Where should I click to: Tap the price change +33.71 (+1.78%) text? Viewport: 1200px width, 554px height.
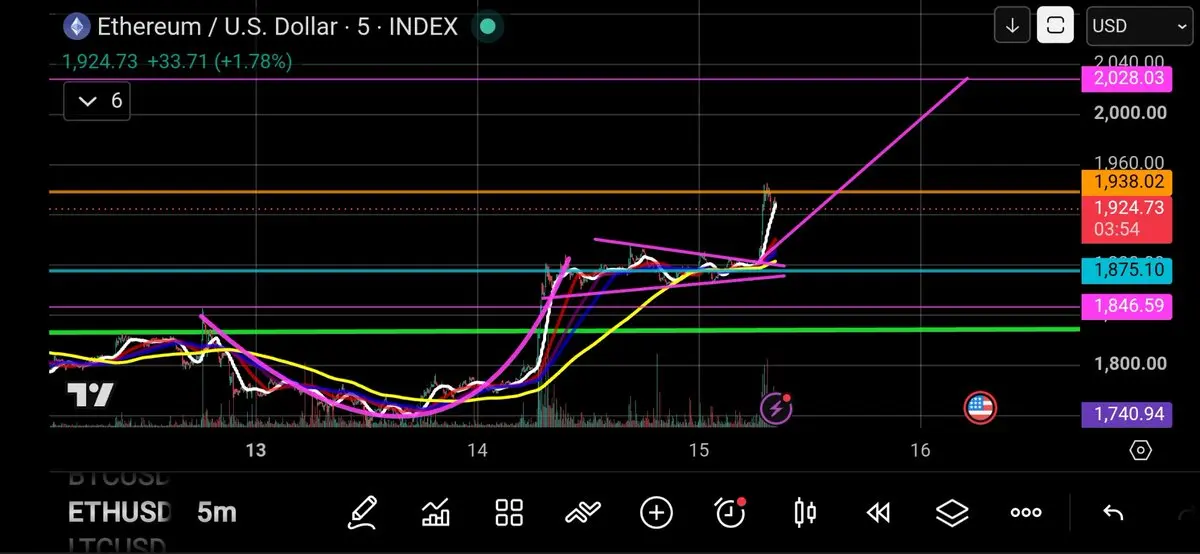(x=219, y=62)
